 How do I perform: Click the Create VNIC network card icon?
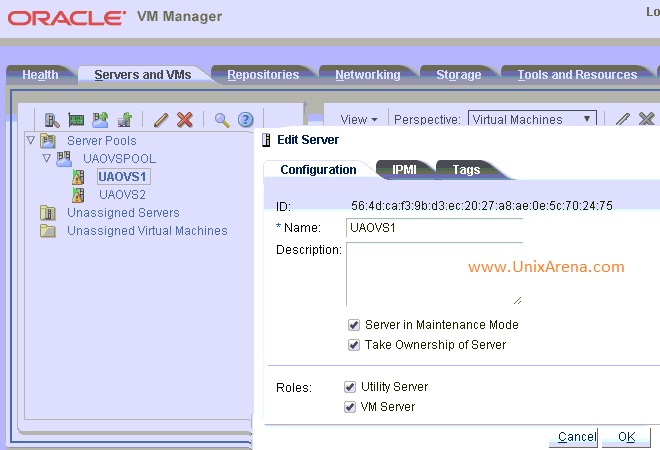pos(76,120)
